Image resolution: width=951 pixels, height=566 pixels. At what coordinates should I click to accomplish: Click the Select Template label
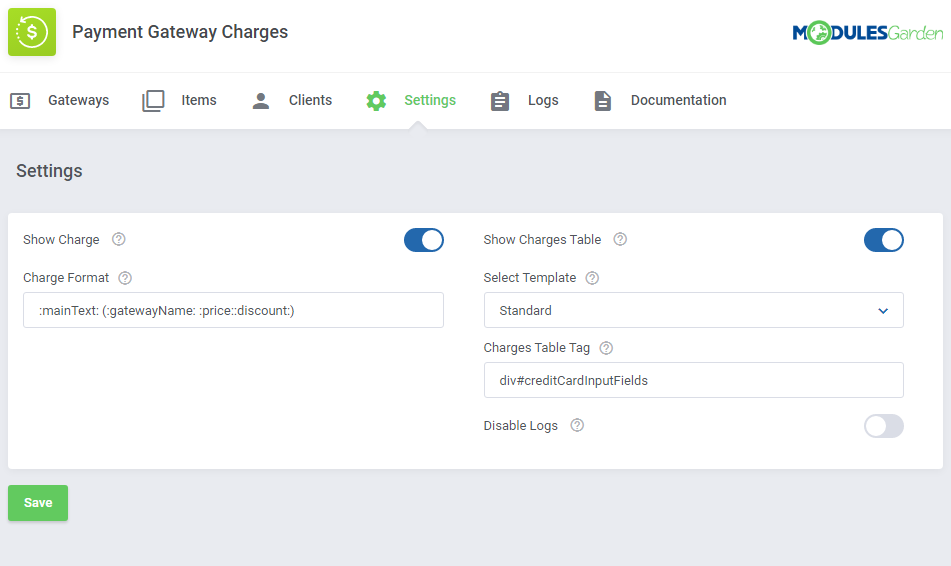[x=529, y=278]
